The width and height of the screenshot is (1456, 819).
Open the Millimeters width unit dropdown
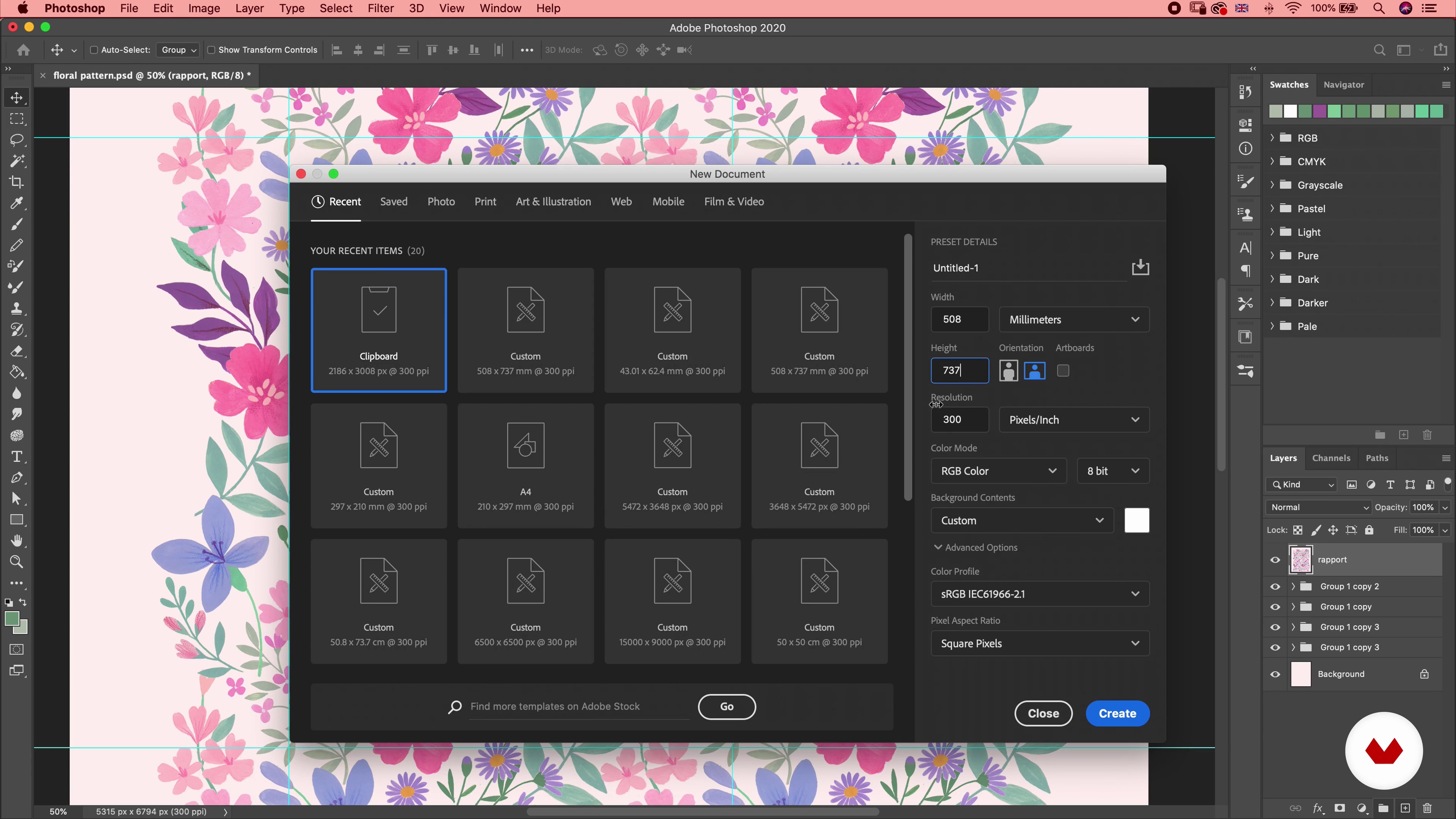pyautogui.click(x=1074, y=319)
